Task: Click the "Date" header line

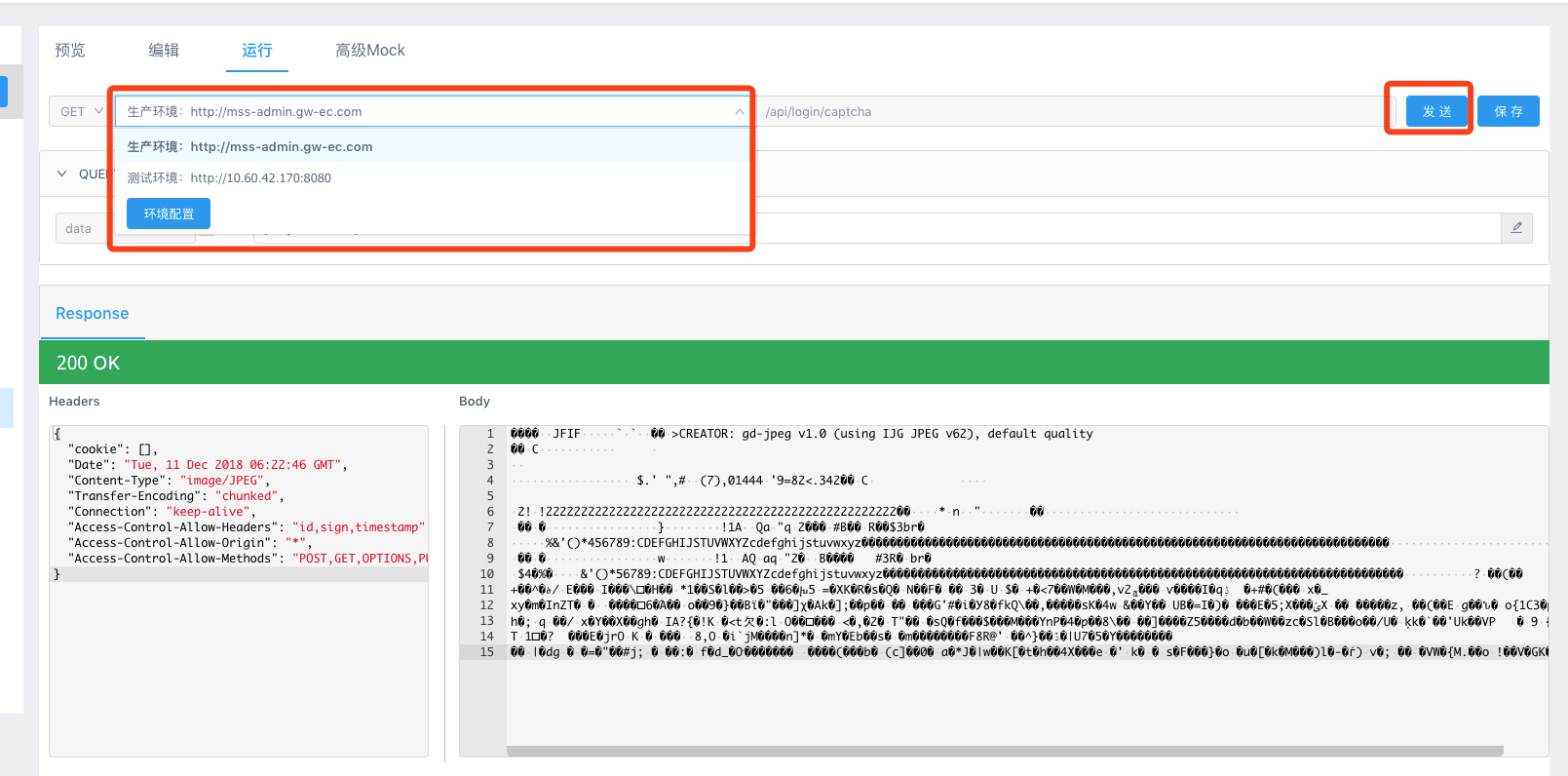Action: click(208, 465)
